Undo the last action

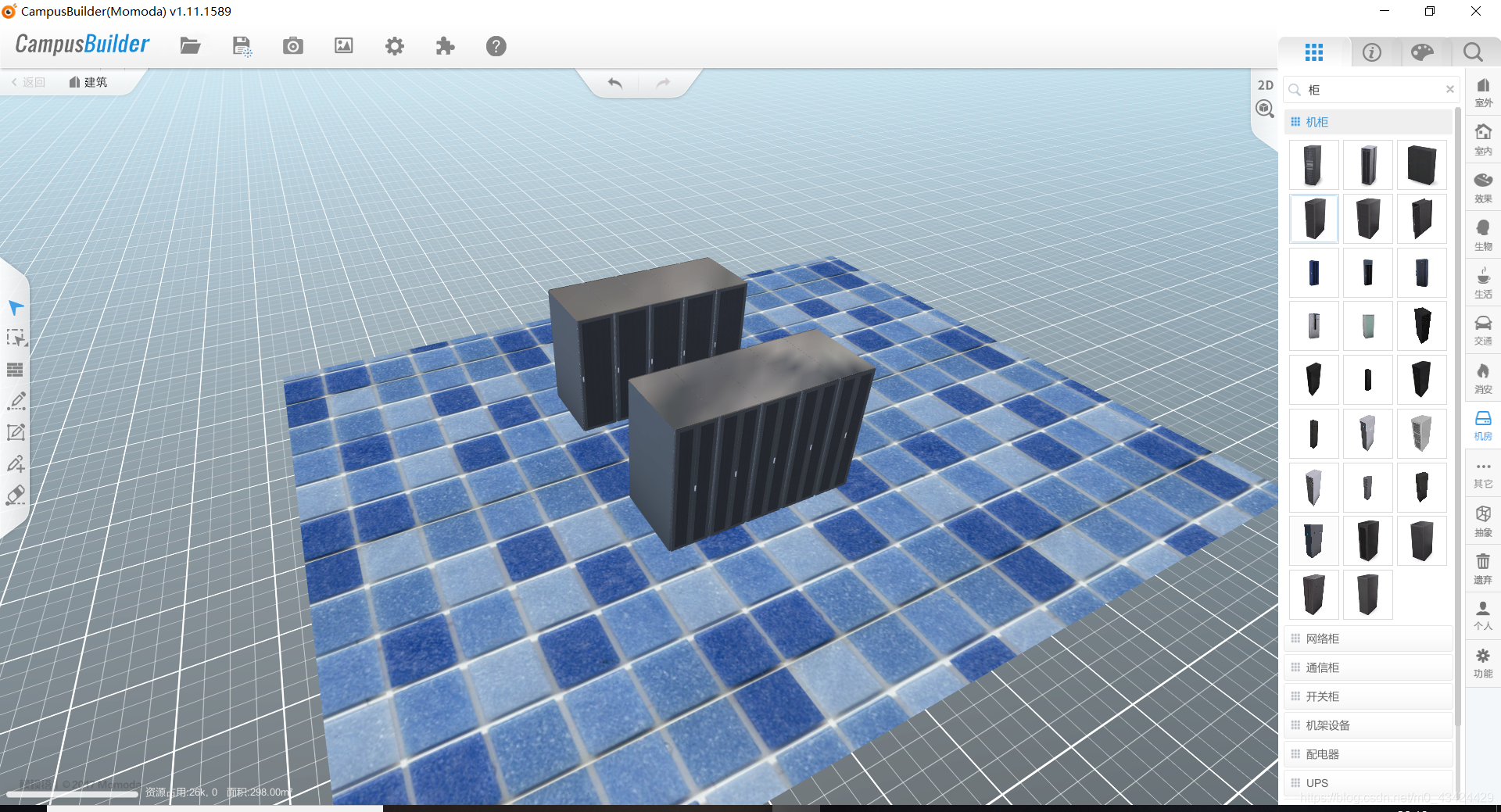tap(615, 83)
